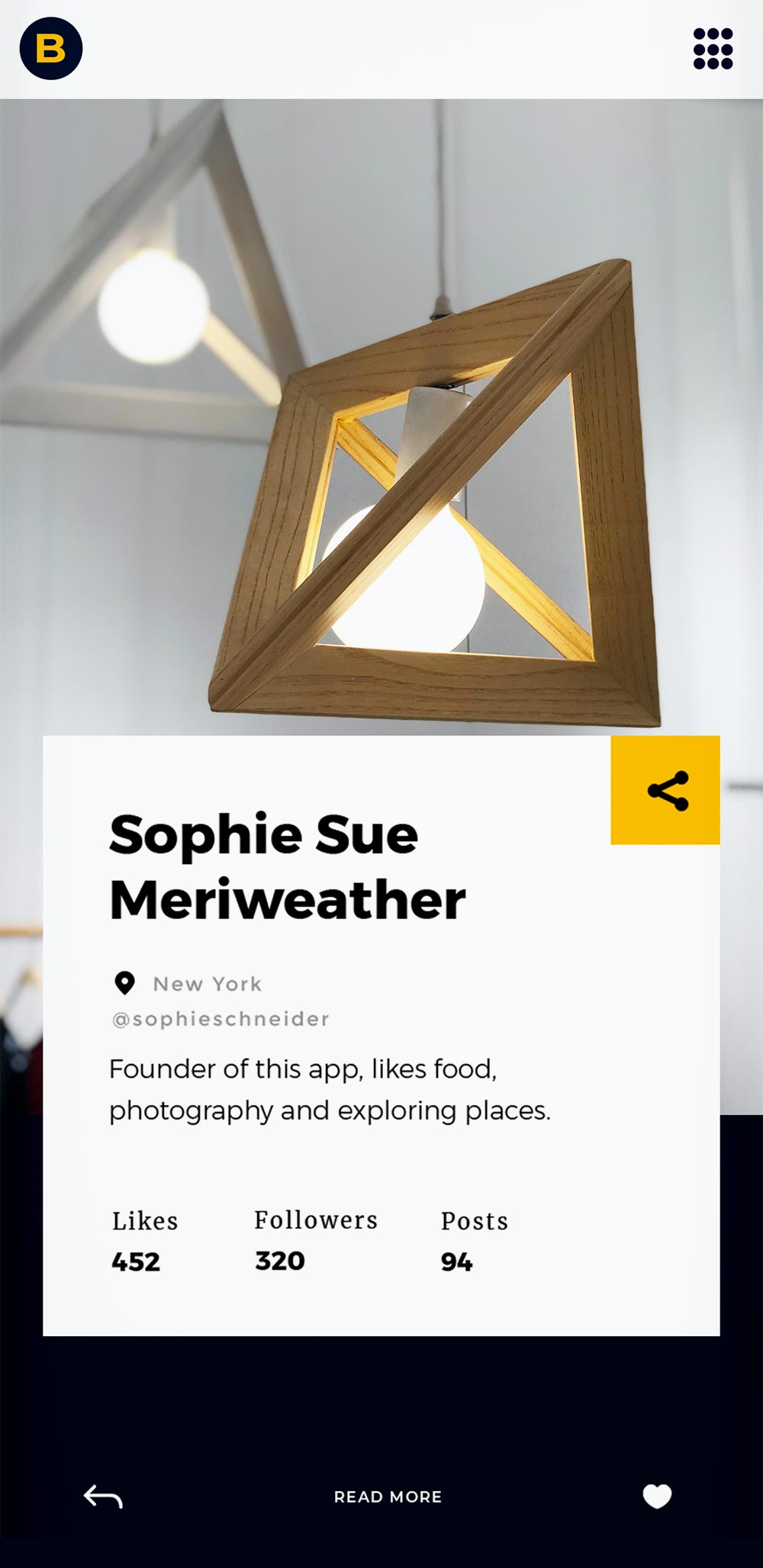Tap the Posts label
763x1568 pixels.
(x=475, y=1221)
